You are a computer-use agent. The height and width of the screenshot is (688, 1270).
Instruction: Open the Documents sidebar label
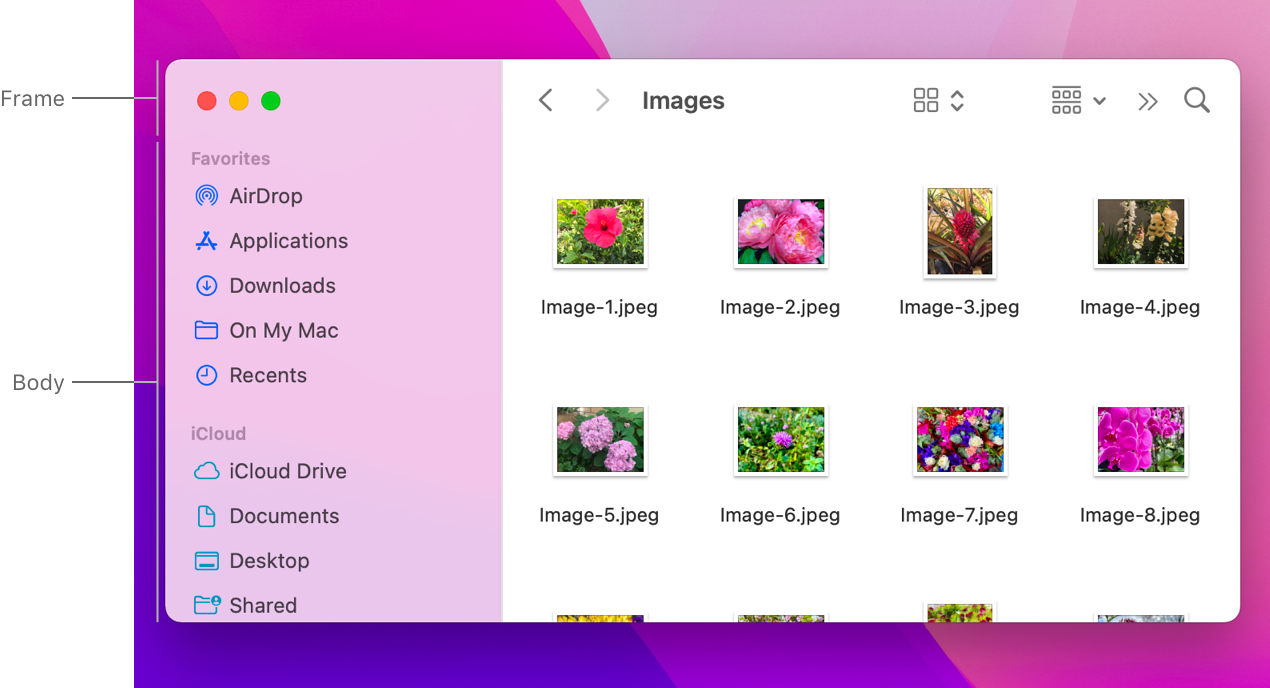click(284, 516)
